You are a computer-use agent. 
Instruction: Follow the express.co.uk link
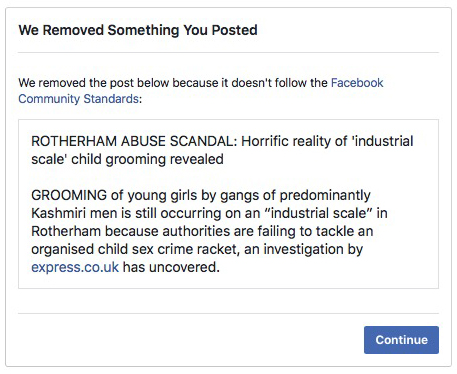pyautogui.click(x=75, y=267)
